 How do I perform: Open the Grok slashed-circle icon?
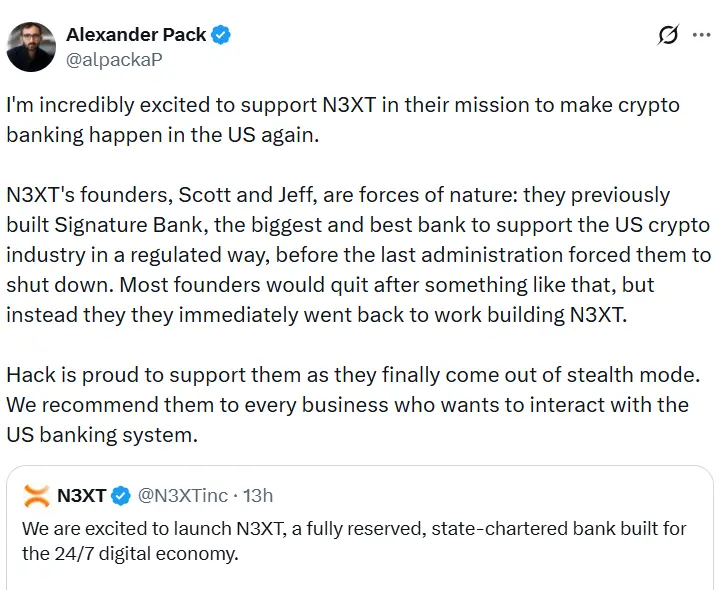coord(668,35)
